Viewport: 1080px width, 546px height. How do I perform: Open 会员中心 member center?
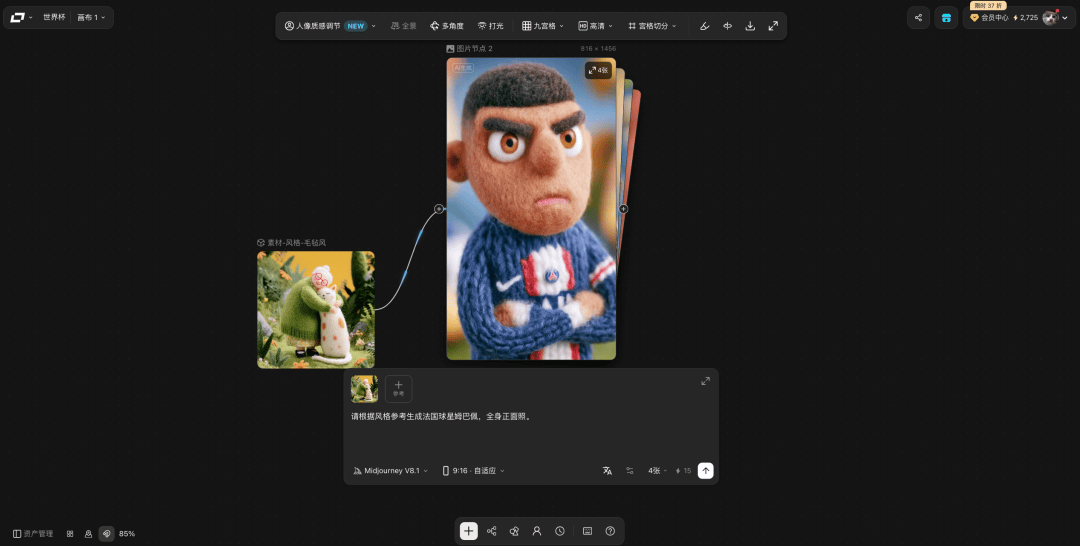coord(989,18)
